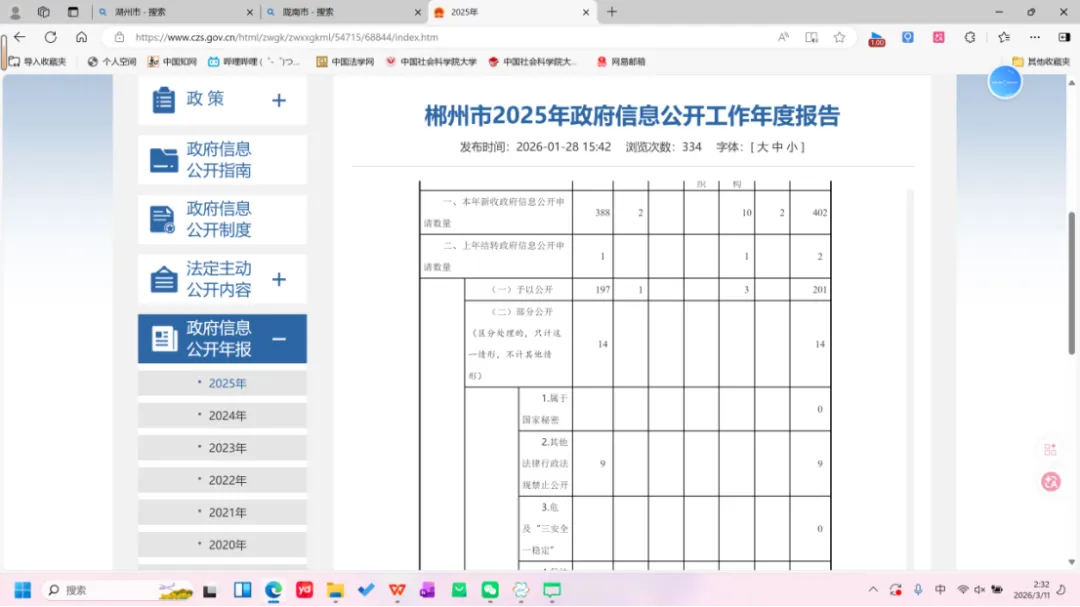Screen dimensions: 1080x607
Task: Collapse the 政府信息公开年报 section
Action: pos(279,339)
